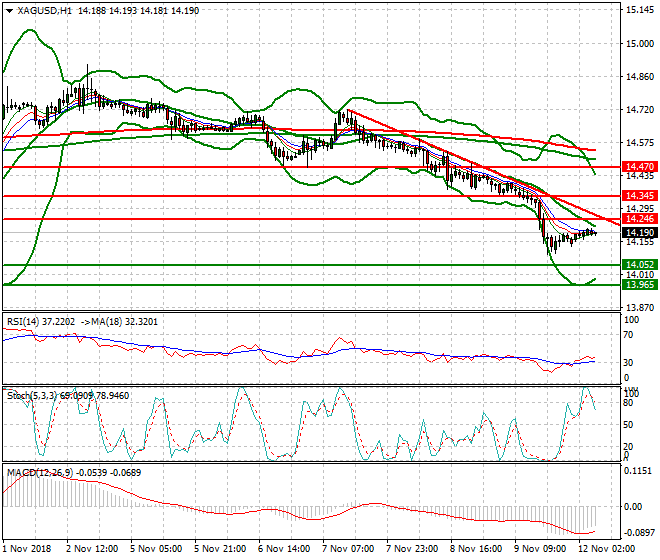Click the green 13.965 support level tag

(x=638, y=285)
